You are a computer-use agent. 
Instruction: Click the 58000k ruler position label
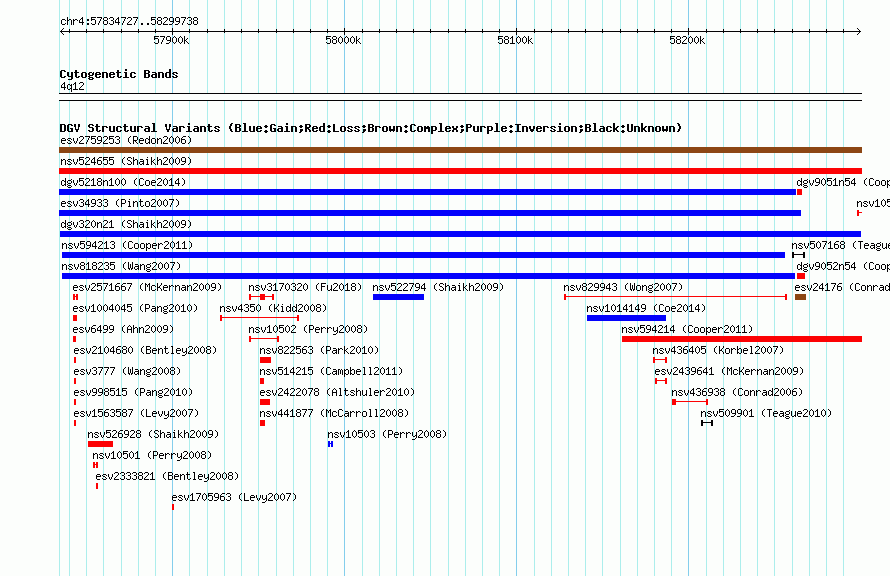tap(343, 40)
